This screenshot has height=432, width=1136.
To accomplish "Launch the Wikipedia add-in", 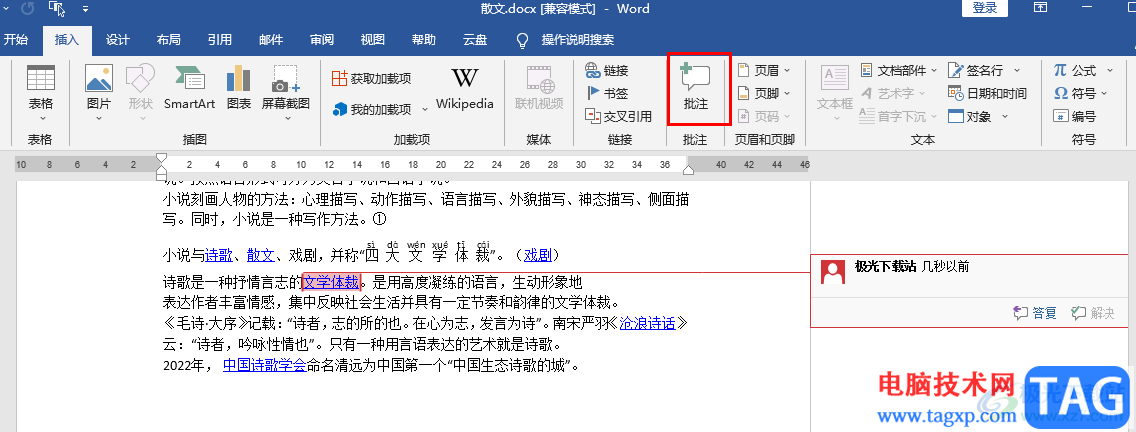I will coord(464,88).
